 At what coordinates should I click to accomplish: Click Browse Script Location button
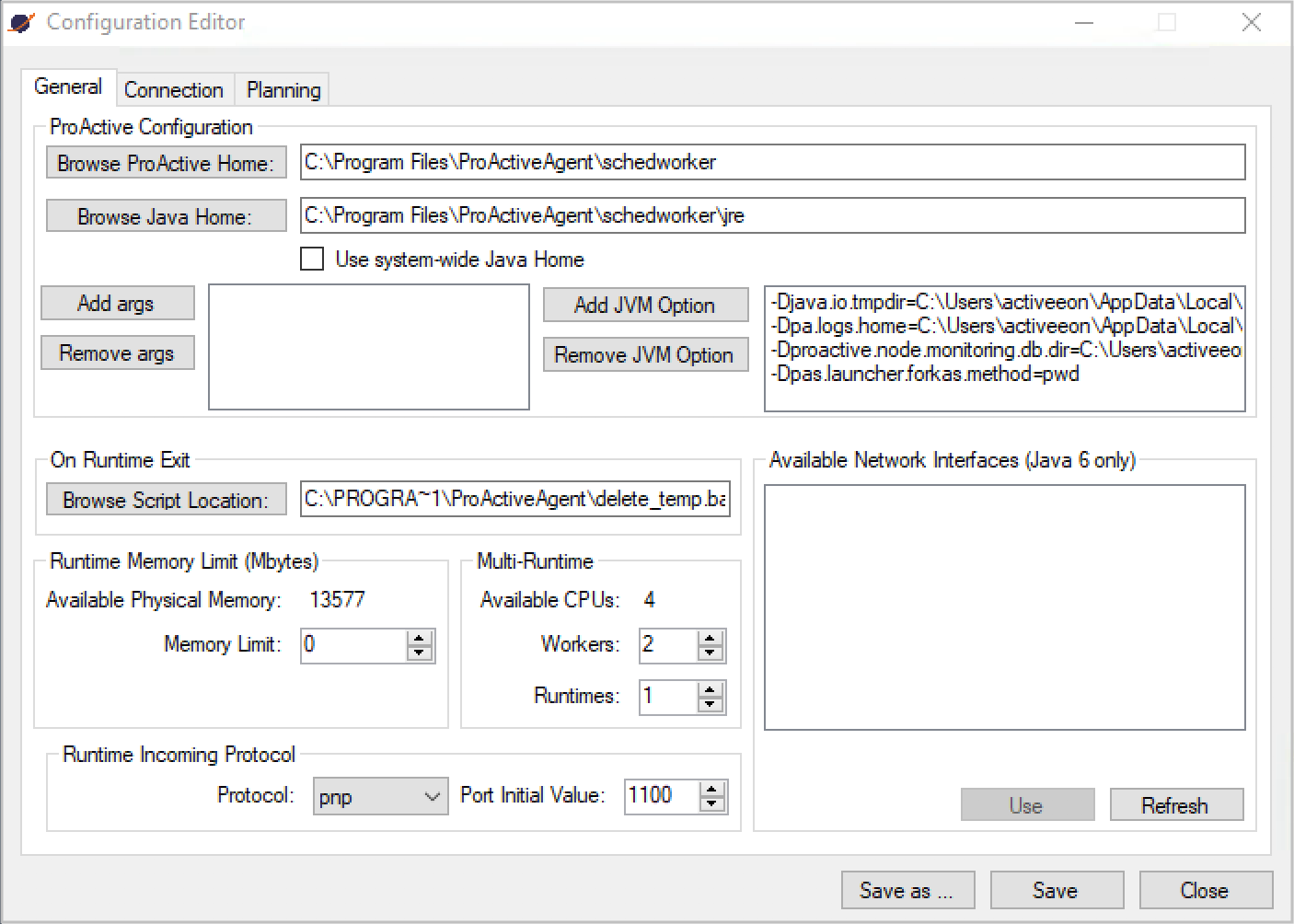click(x=167, y=500)
